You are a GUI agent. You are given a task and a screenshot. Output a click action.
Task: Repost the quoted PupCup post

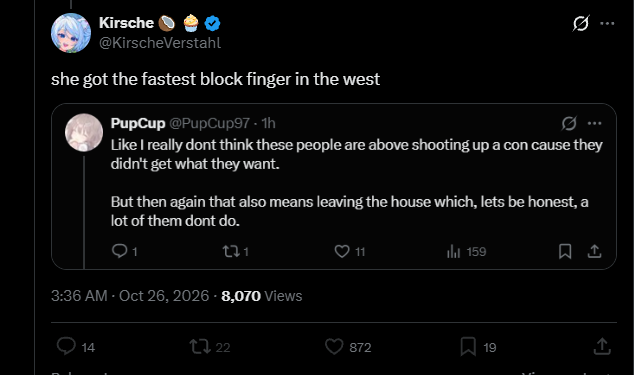pyautogui.click(x=236, y=251)
